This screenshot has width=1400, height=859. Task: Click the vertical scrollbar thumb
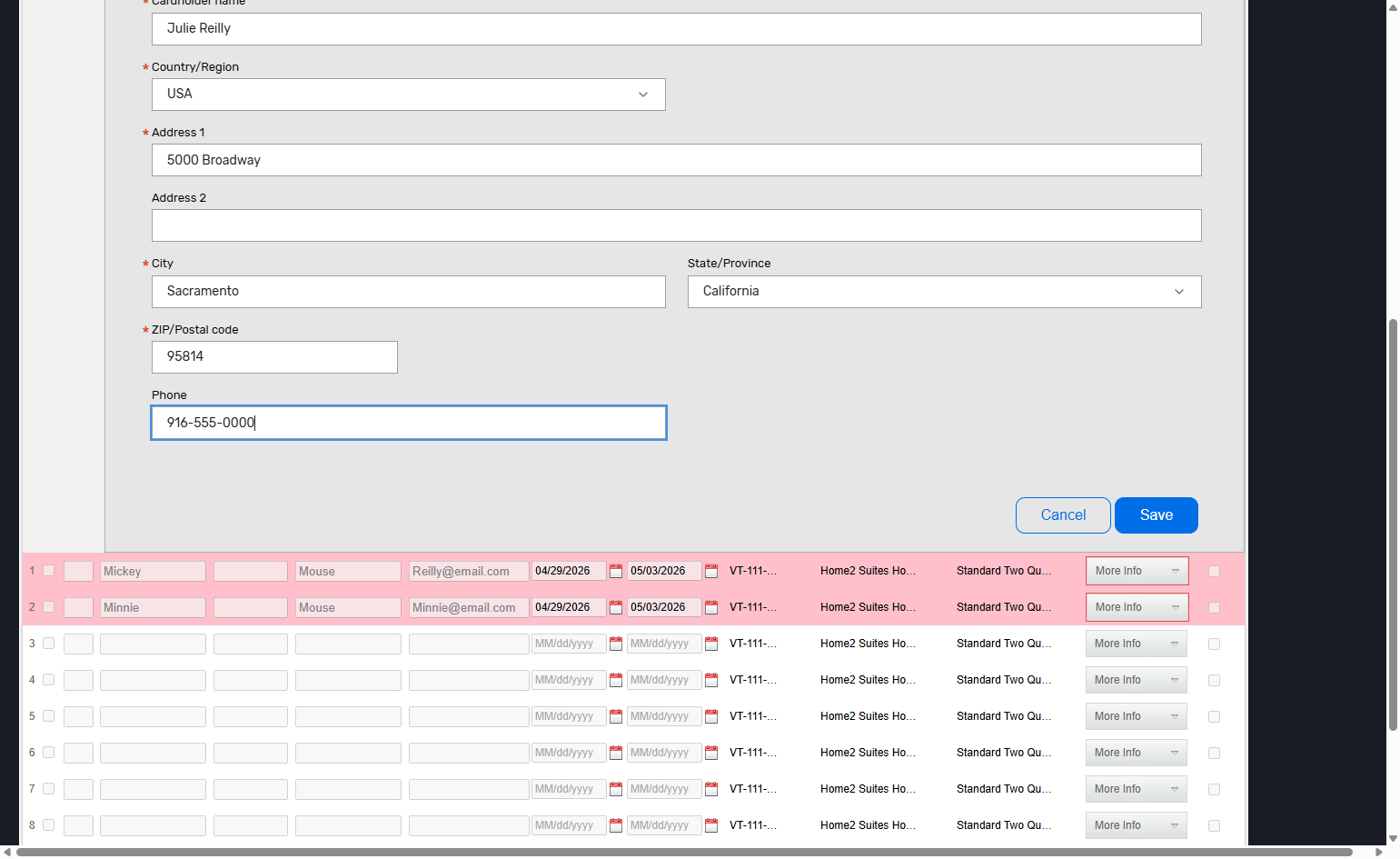[1393, 524]
